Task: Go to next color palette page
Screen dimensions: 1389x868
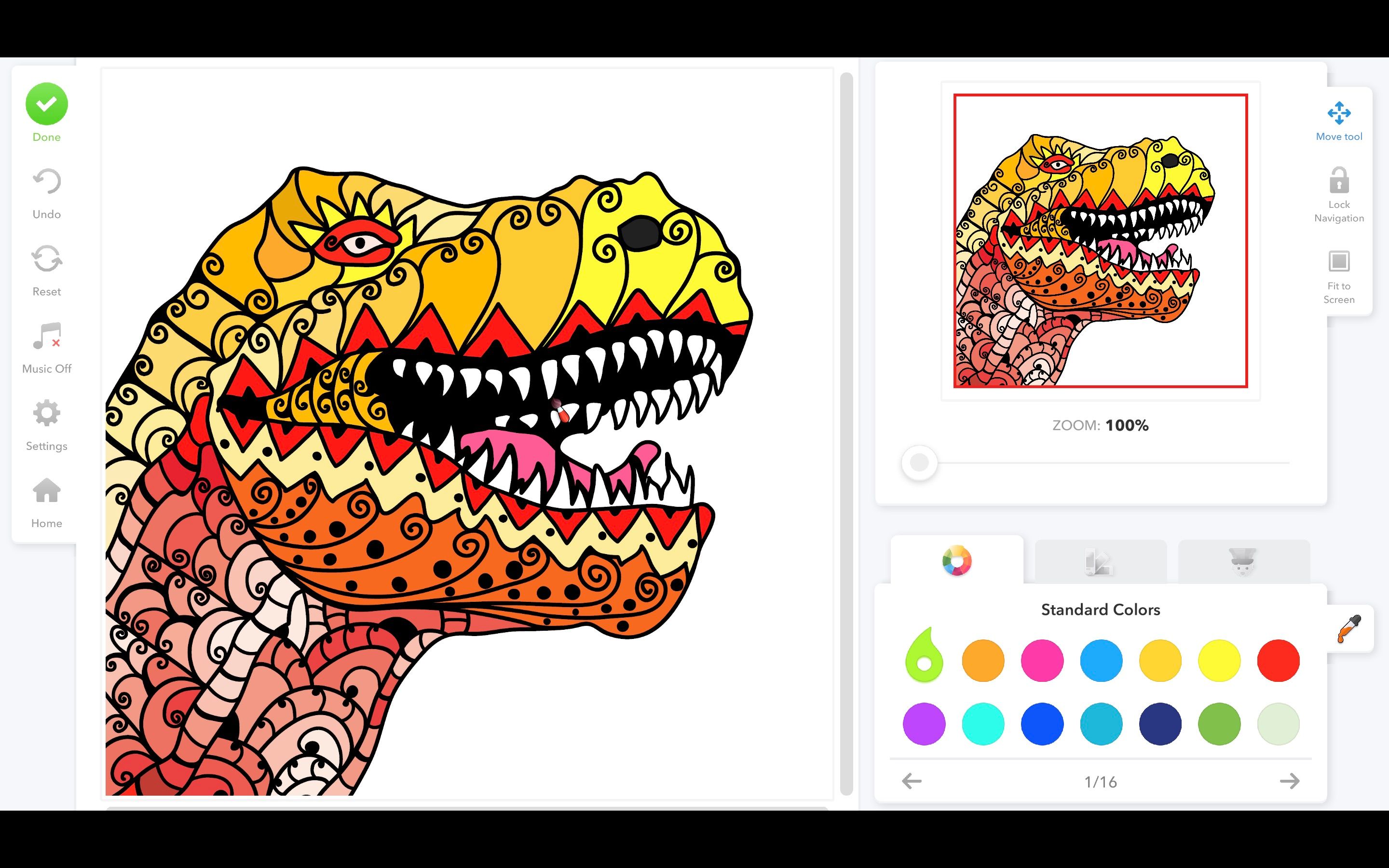Action: click(1289, 781)
